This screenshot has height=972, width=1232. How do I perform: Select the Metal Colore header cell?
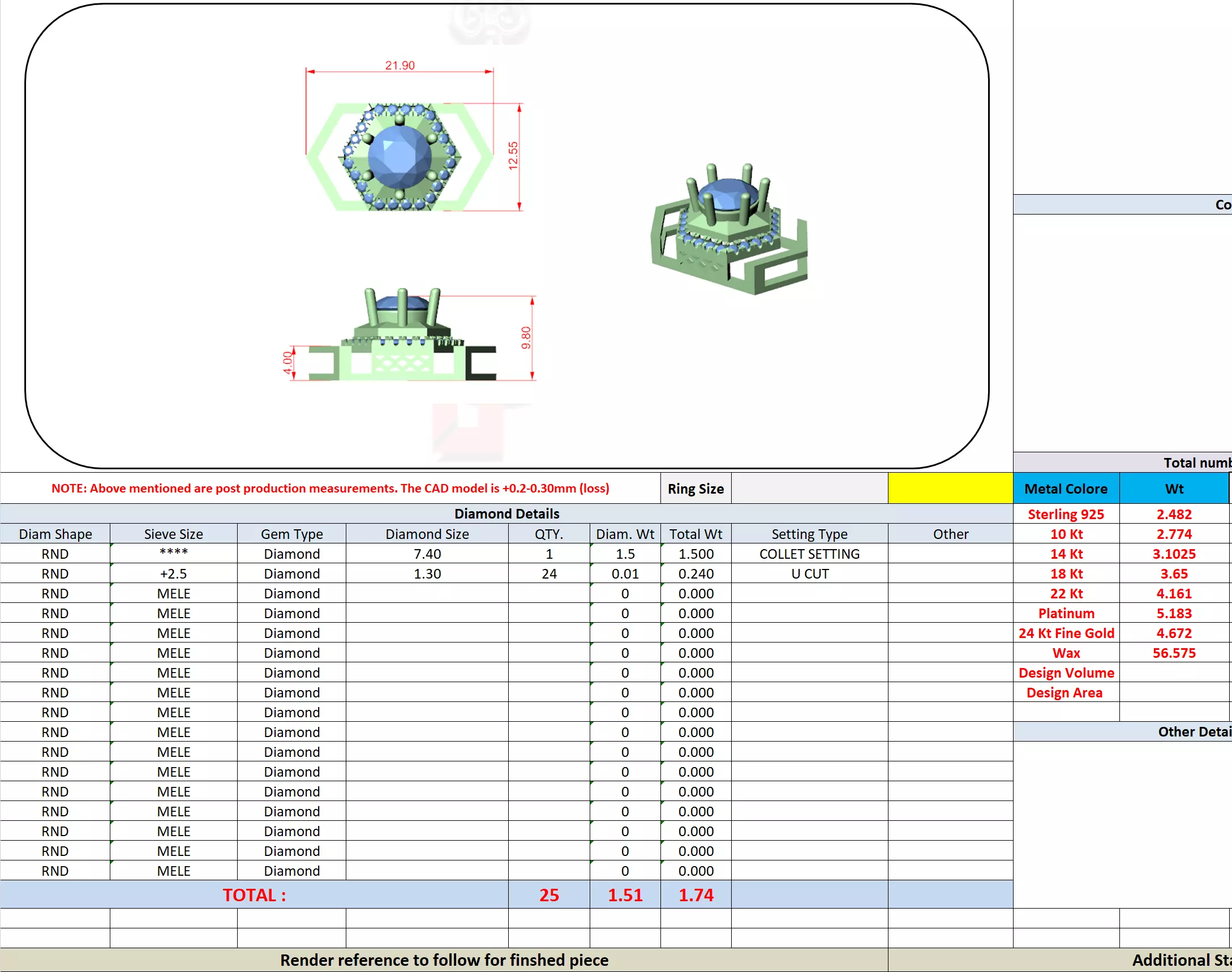(x=1066, y=489)
